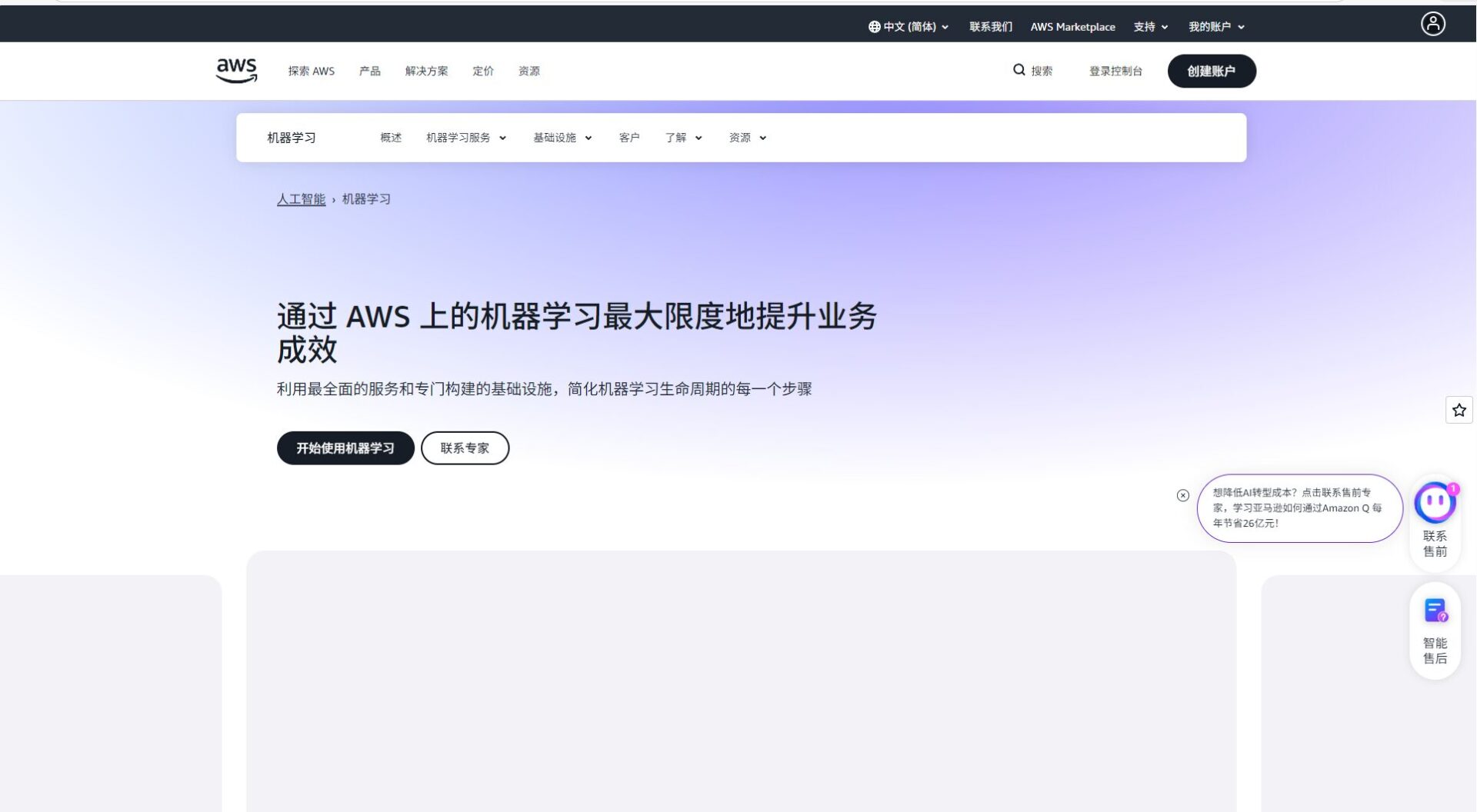1477x812 pixels.
Task: Select the 概述 tab in machine learning nav
Action: (391, 138)
